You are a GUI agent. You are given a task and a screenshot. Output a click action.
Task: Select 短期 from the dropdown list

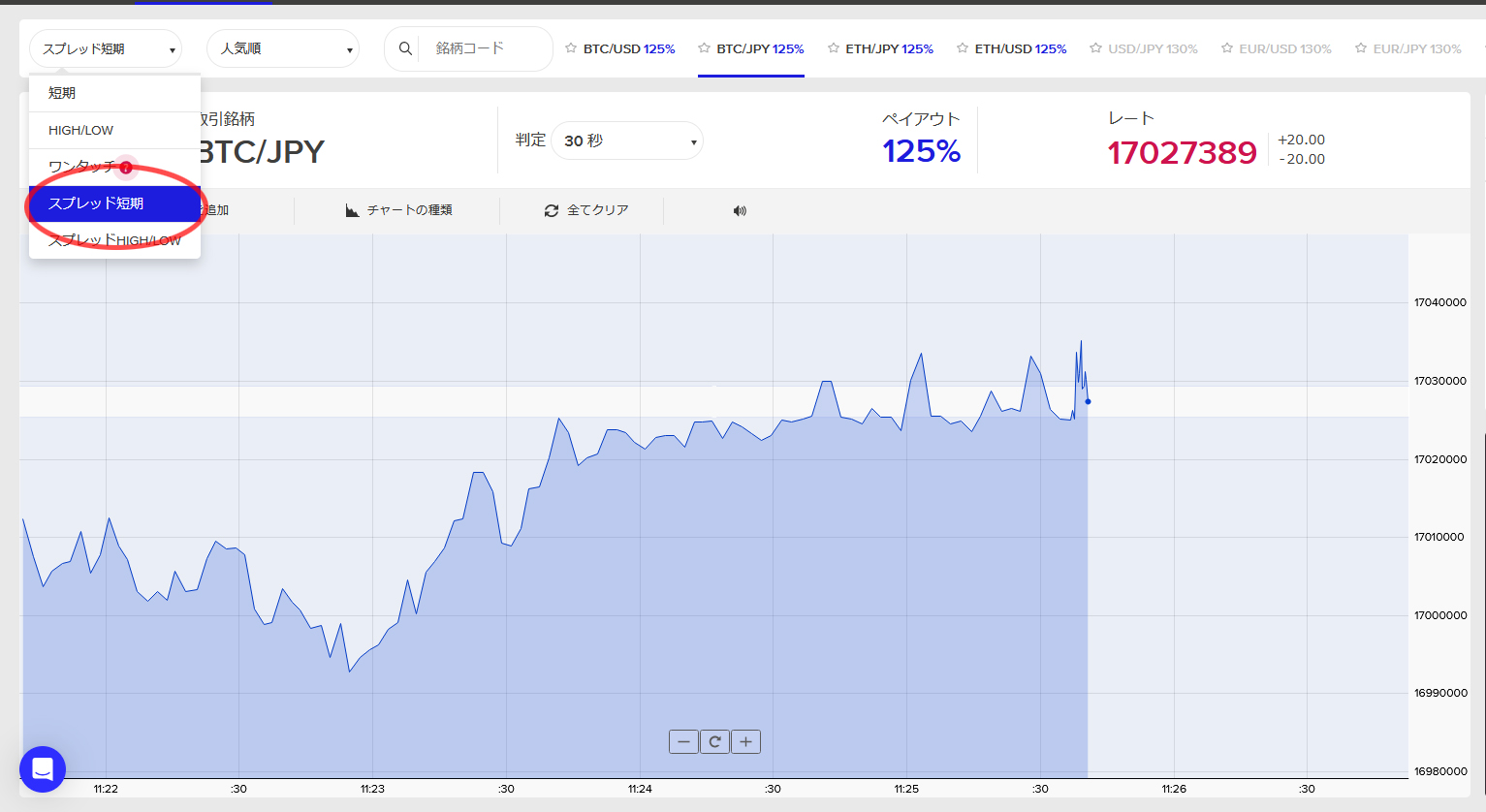(62, 93)
